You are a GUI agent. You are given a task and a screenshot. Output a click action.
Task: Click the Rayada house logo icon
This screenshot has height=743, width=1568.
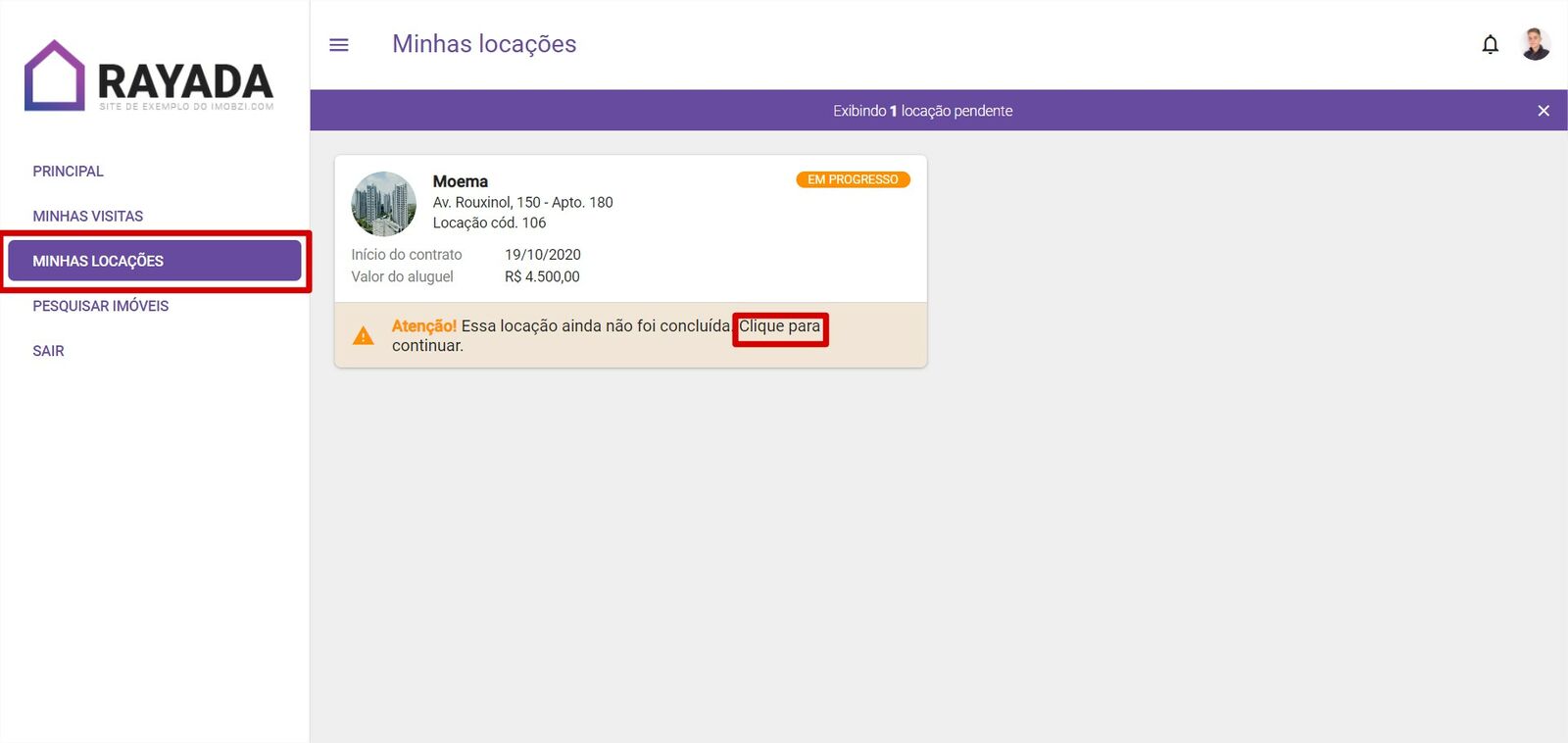tap(55, 75)
